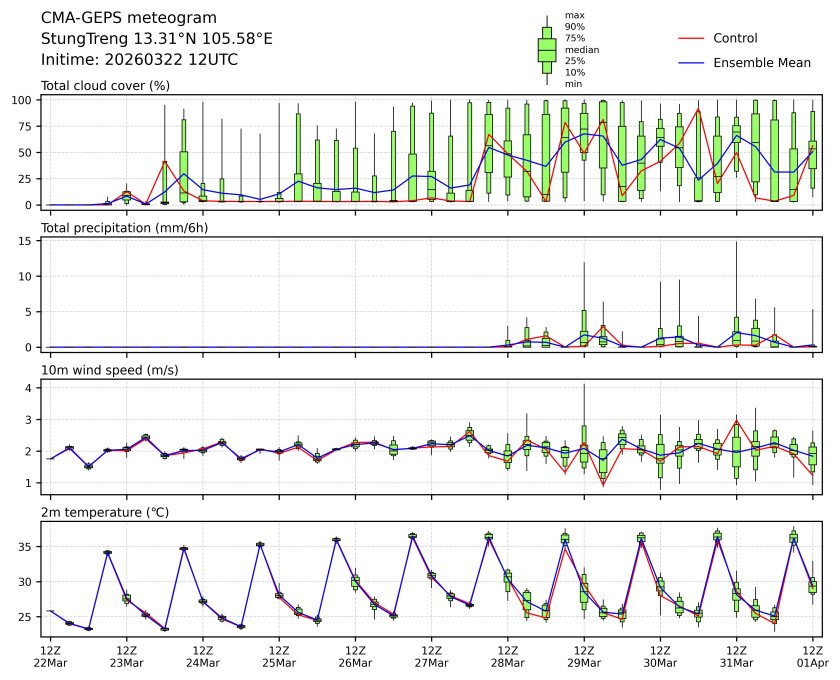Click the "Total cloud cover (%)" panel title
Viewport: 840px width, 680px height.
click(105, 86)
